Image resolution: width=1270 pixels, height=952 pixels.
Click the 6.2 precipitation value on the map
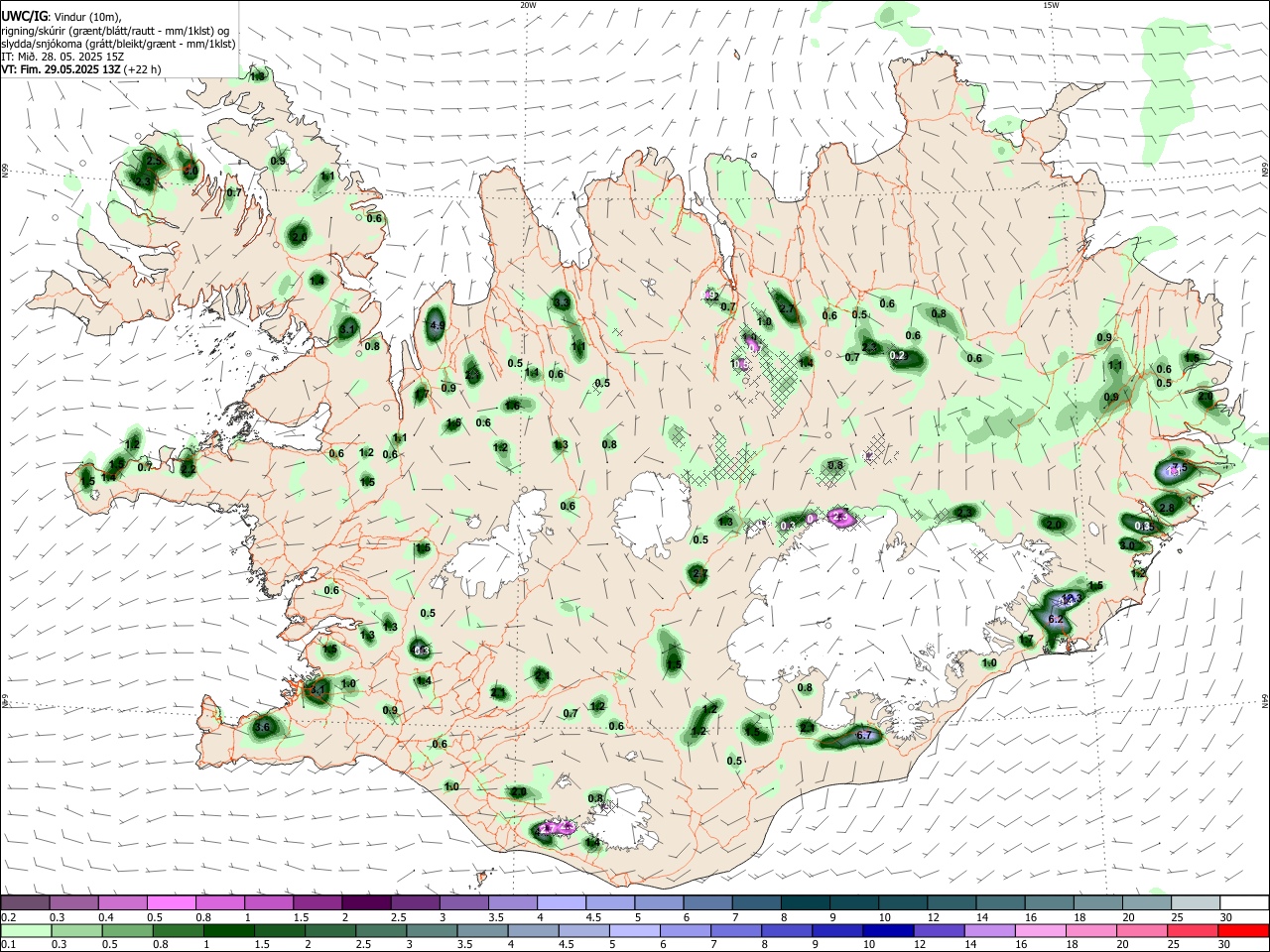[x=1056, y=619]
